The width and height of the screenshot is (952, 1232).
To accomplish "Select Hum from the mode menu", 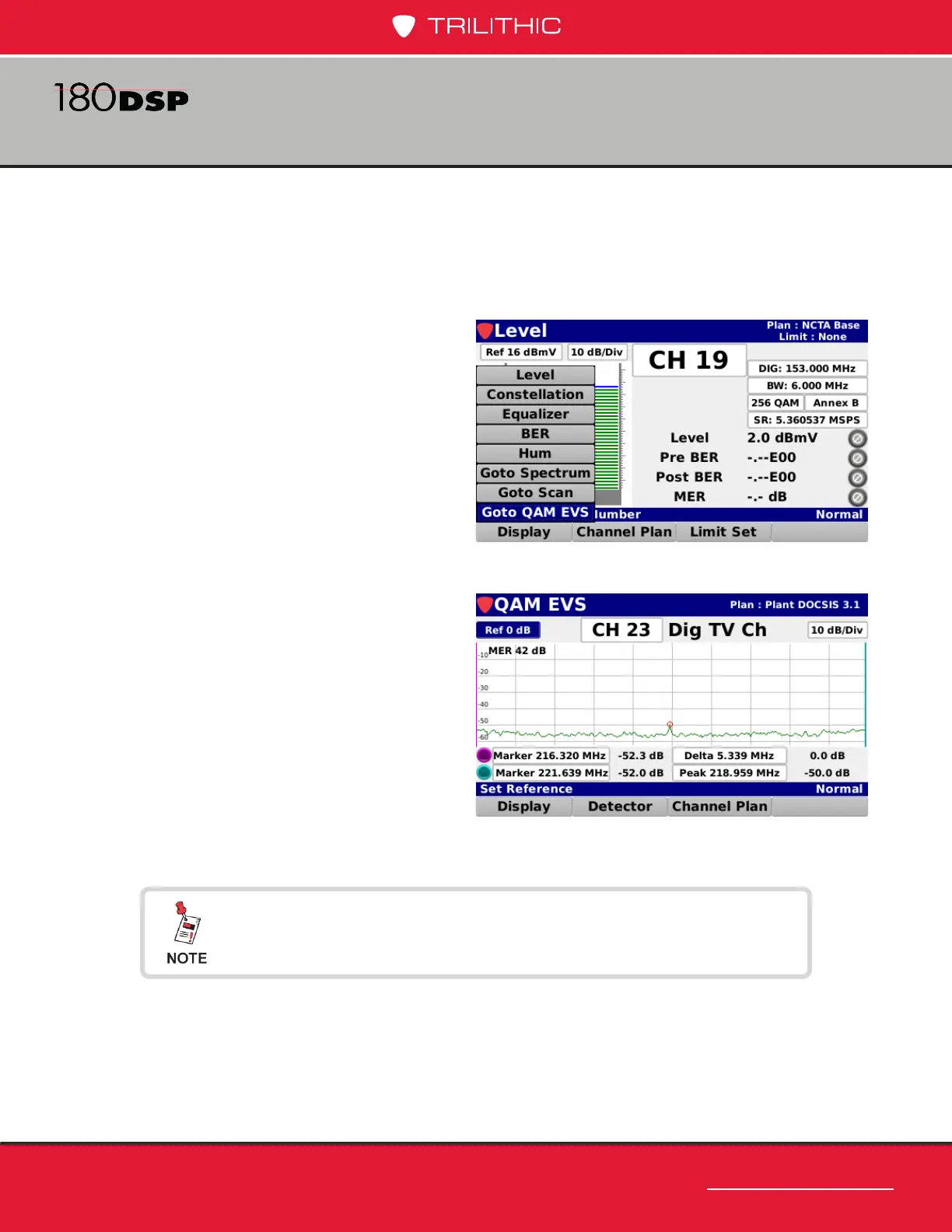I will coord(535,453).
